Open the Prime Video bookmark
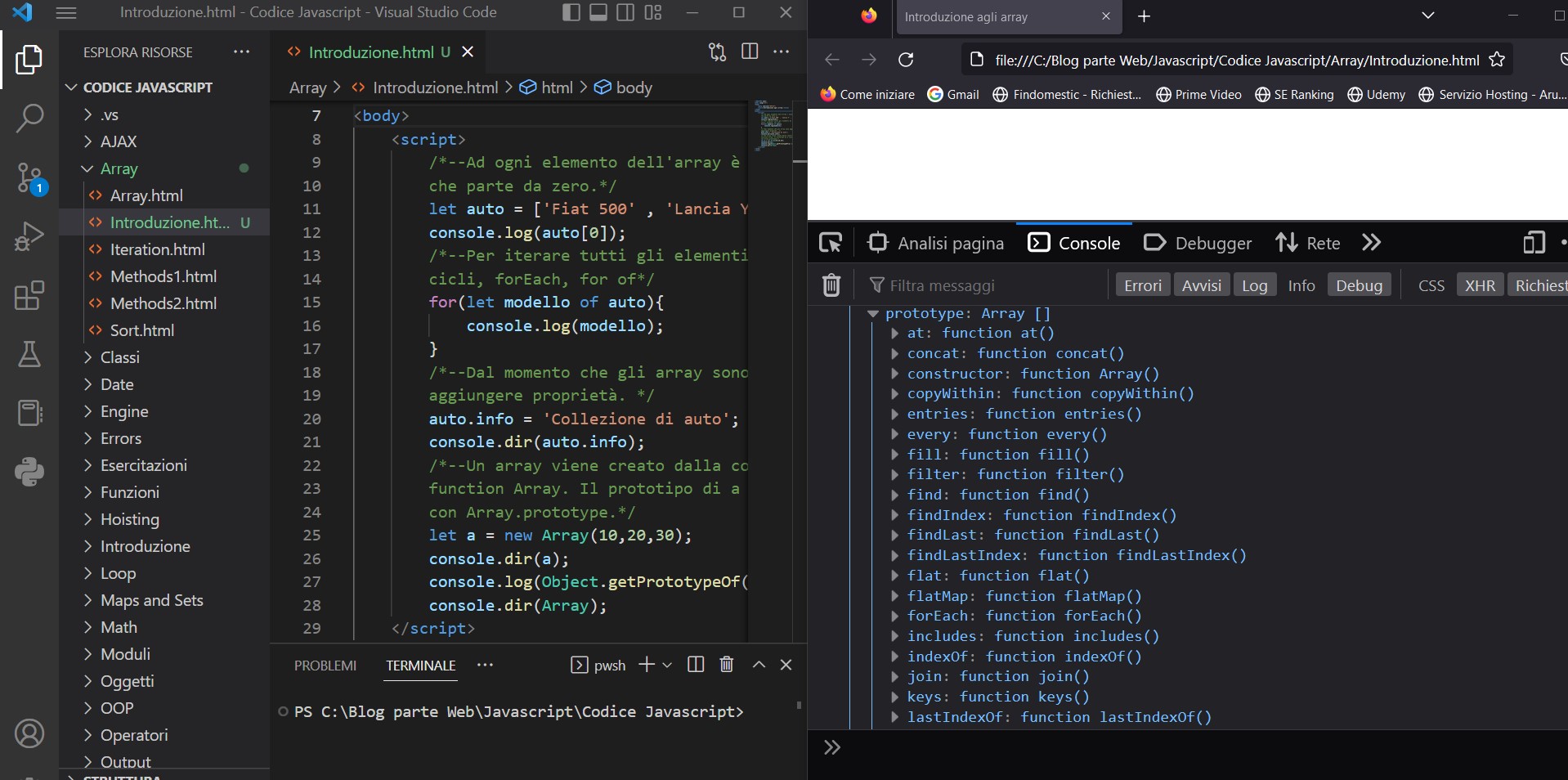Image resolution: width=1568 pixels, height=780 pixels. (1198, 94)
